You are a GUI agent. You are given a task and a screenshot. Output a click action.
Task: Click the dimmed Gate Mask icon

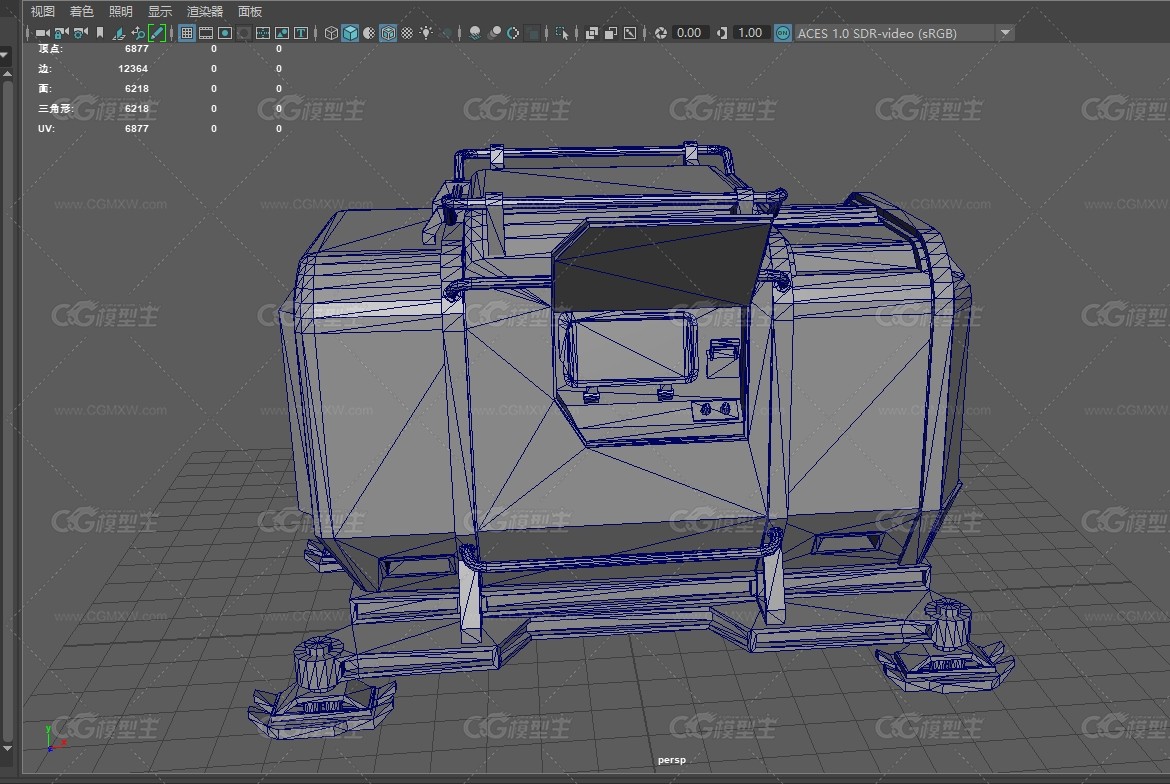coord(243,33)
